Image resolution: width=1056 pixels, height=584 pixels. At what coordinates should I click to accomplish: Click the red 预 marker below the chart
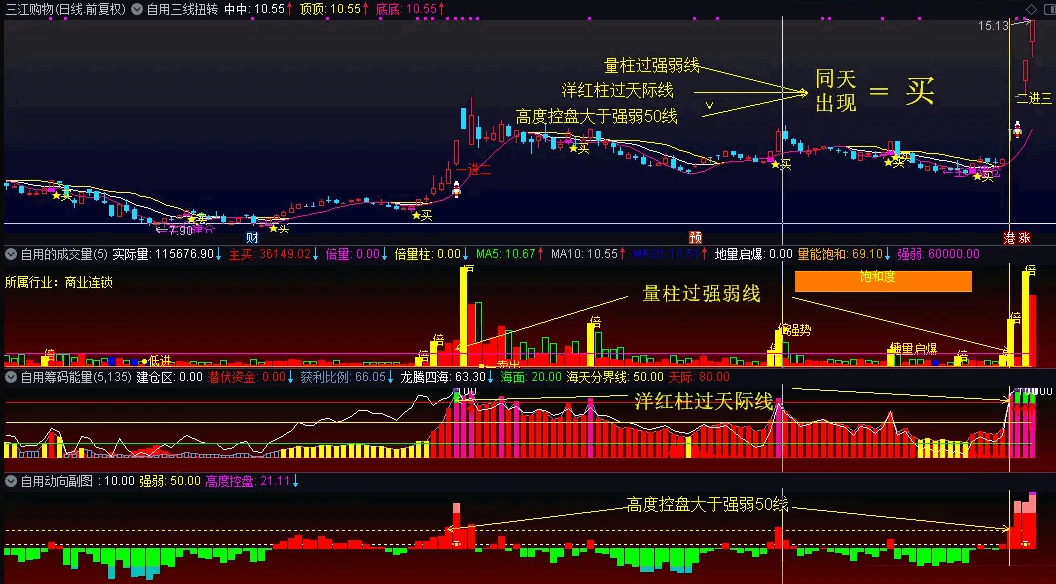tap(696, 237)
